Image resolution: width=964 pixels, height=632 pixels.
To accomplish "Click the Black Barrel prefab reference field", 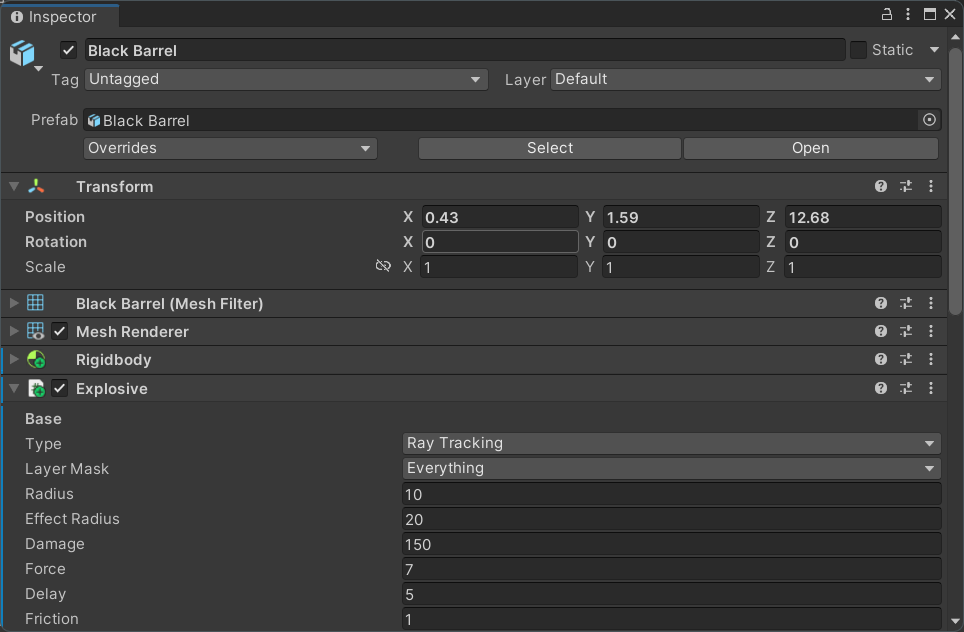I will [x=501, y=120].
